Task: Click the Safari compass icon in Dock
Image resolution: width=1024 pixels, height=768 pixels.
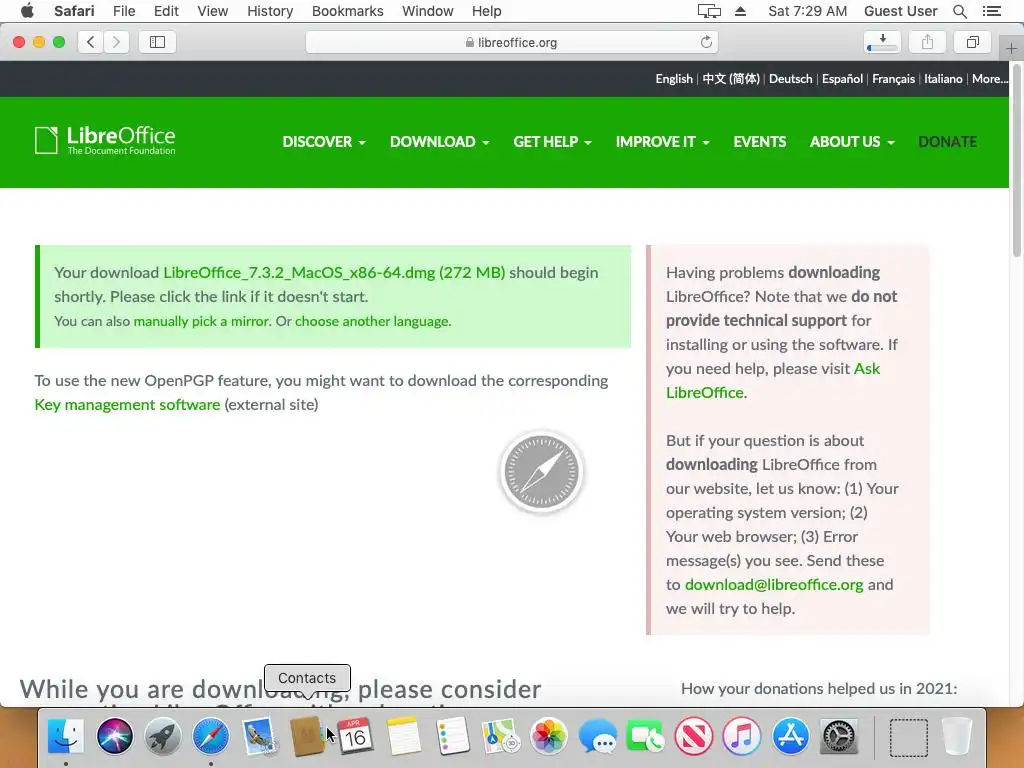Action: [x=211, y=736]
